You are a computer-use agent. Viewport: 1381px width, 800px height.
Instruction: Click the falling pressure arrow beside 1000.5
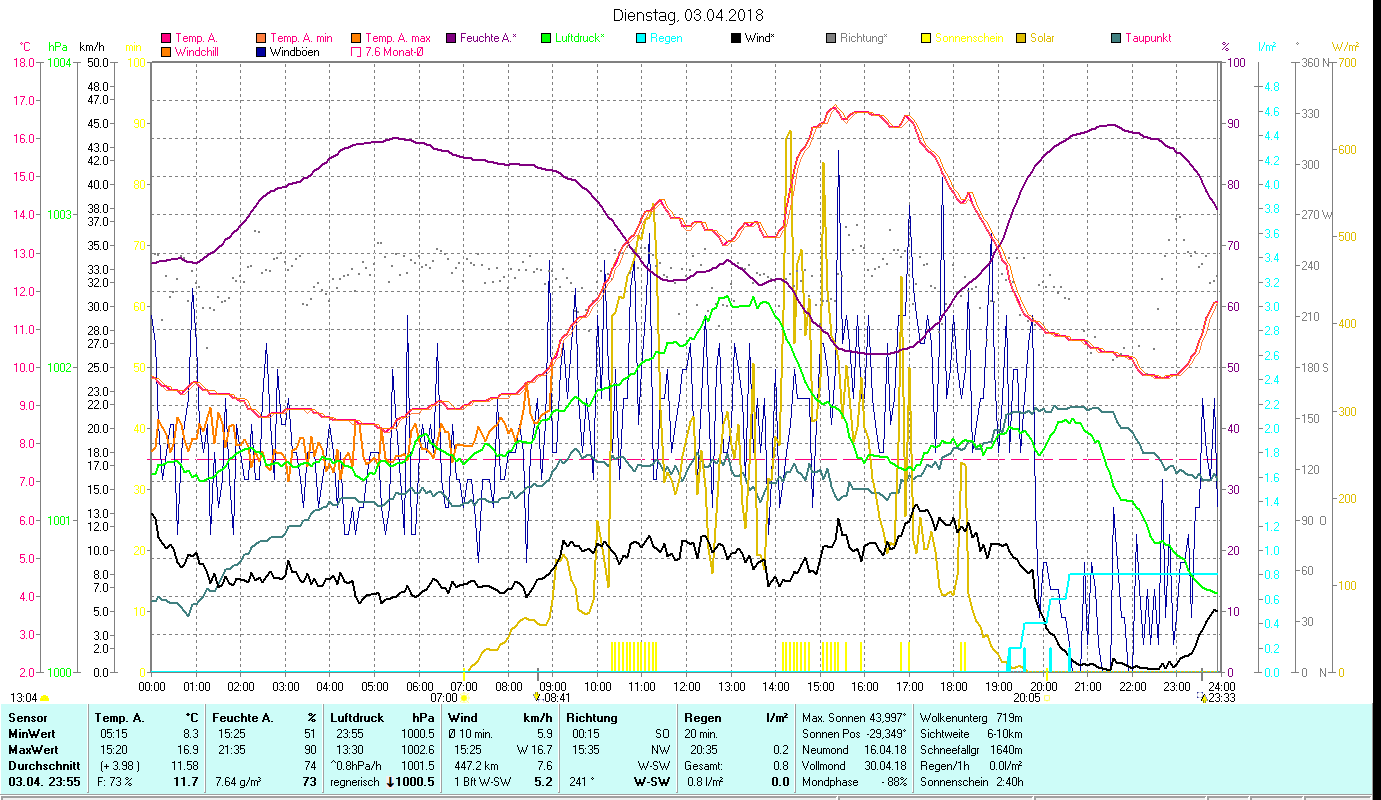click(391, 782)
